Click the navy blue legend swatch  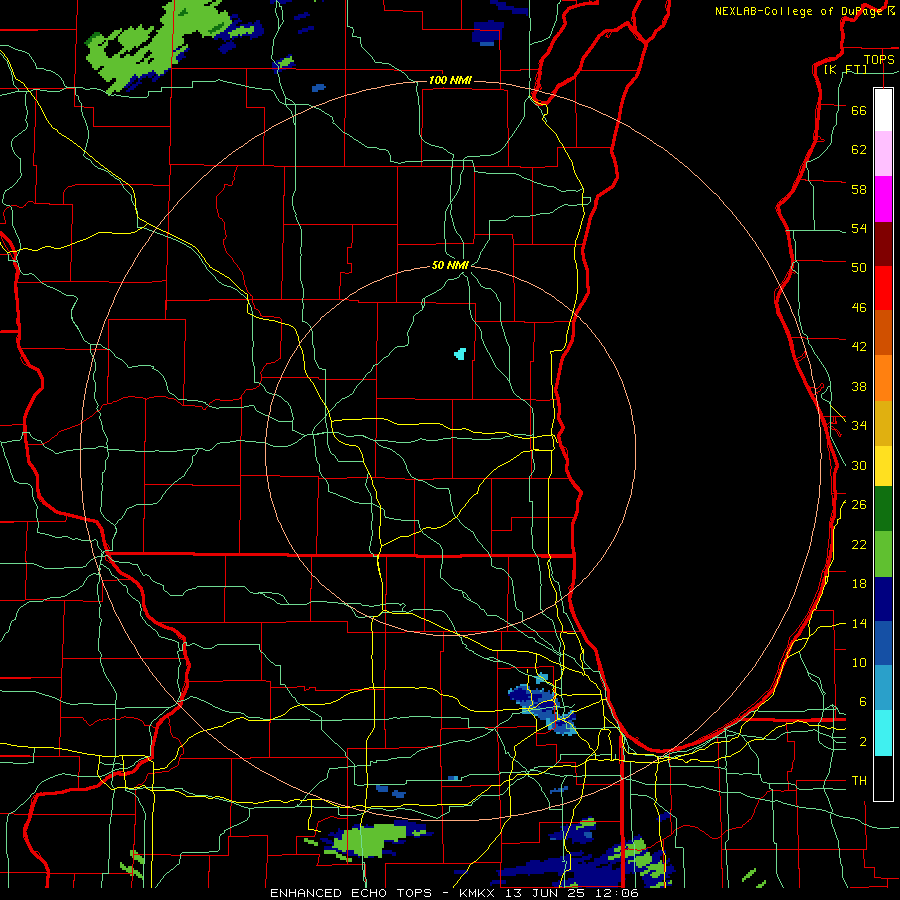pyautogui.click(x=883, y=599)
